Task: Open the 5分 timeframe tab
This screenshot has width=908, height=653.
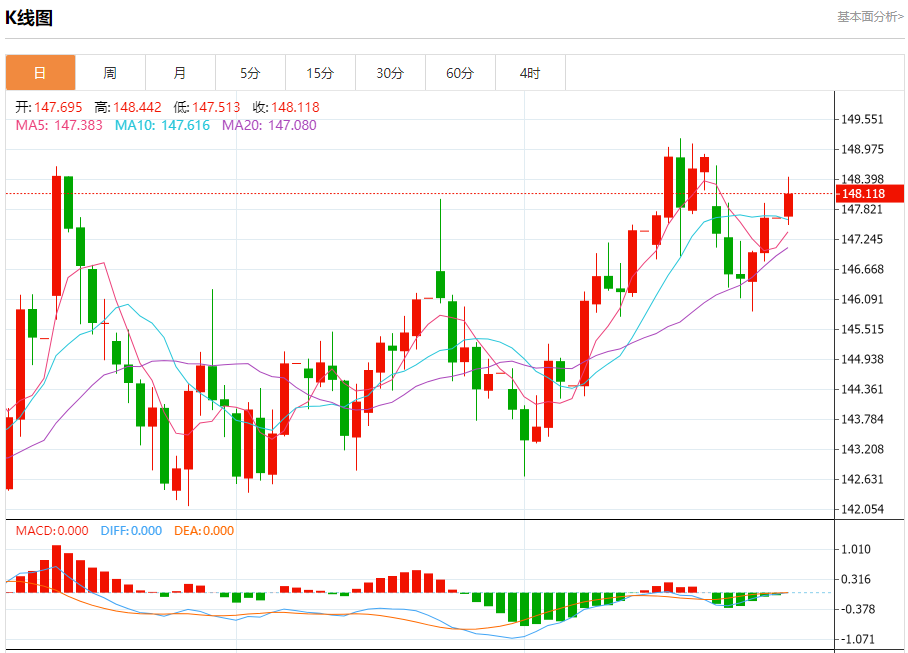Action: tap(250, 73)
